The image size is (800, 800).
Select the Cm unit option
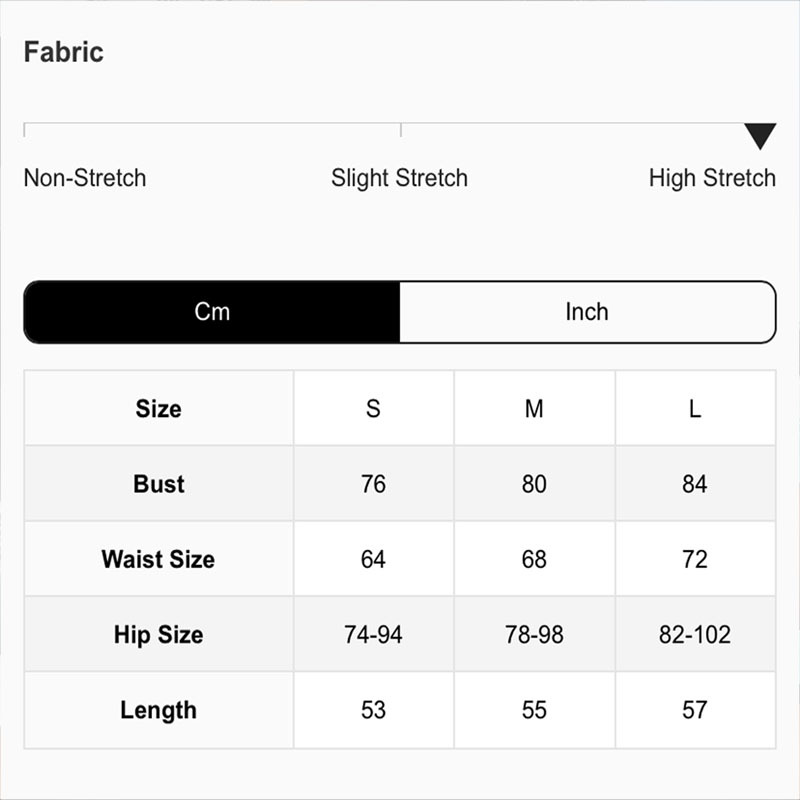(212, 312)
